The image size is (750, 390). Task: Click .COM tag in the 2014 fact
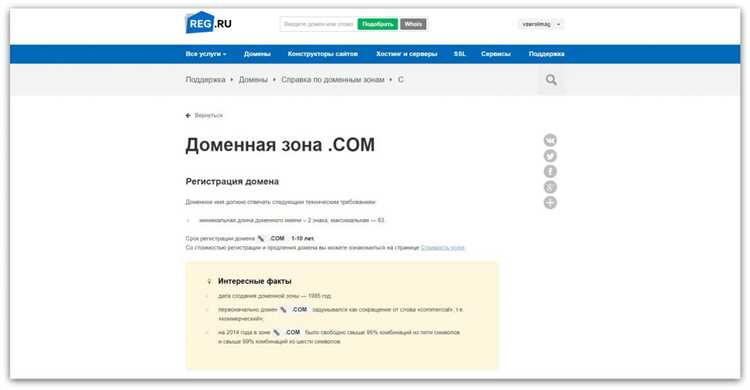tap(287, 332)
